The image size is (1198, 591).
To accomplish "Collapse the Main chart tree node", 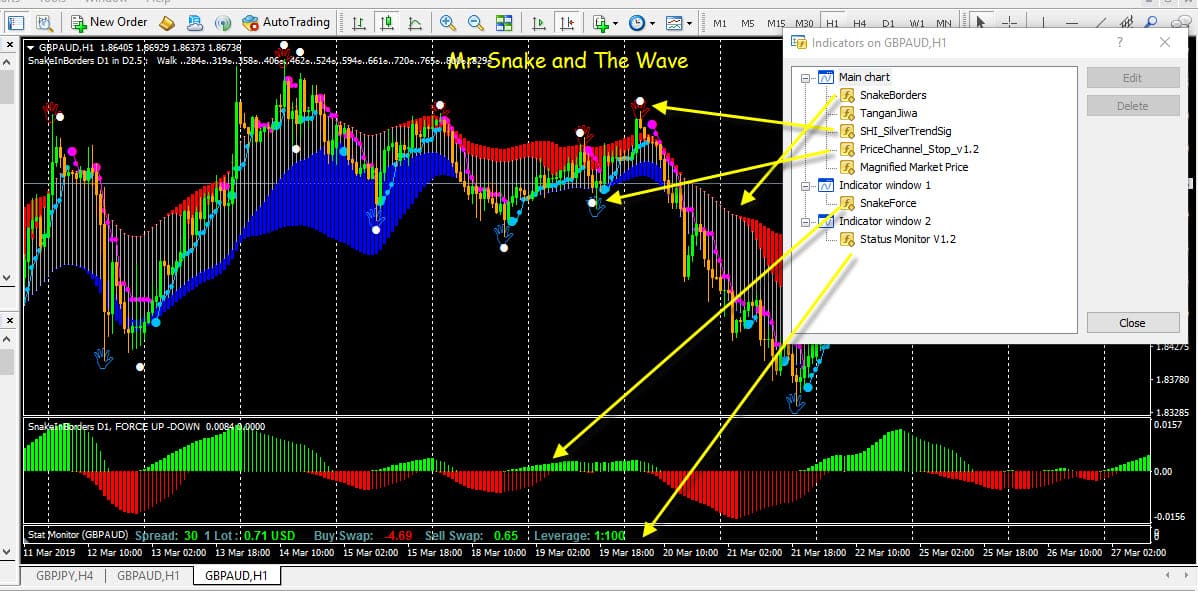I will (x=805, y=77).
